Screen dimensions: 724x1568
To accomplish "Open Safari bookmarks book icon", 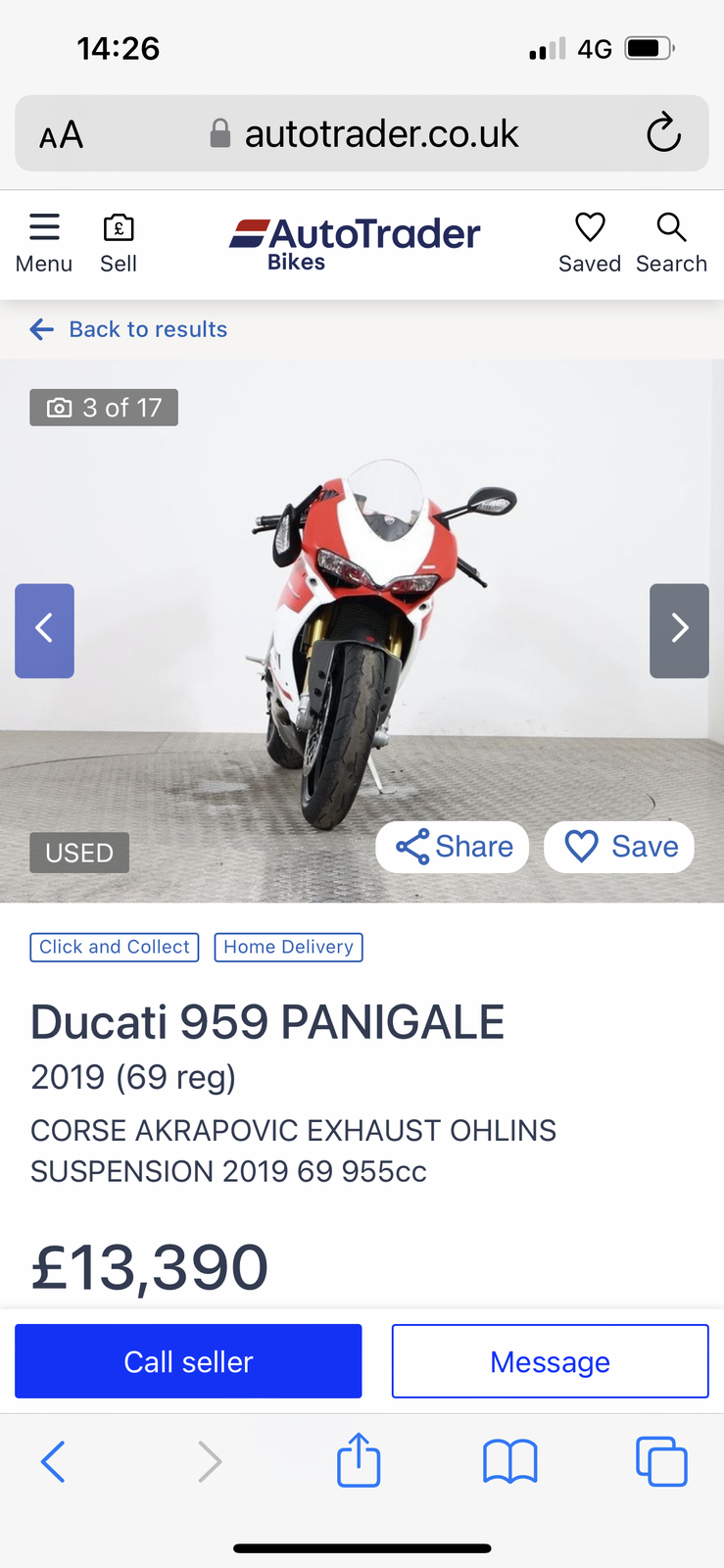I will coord(510,1461).
